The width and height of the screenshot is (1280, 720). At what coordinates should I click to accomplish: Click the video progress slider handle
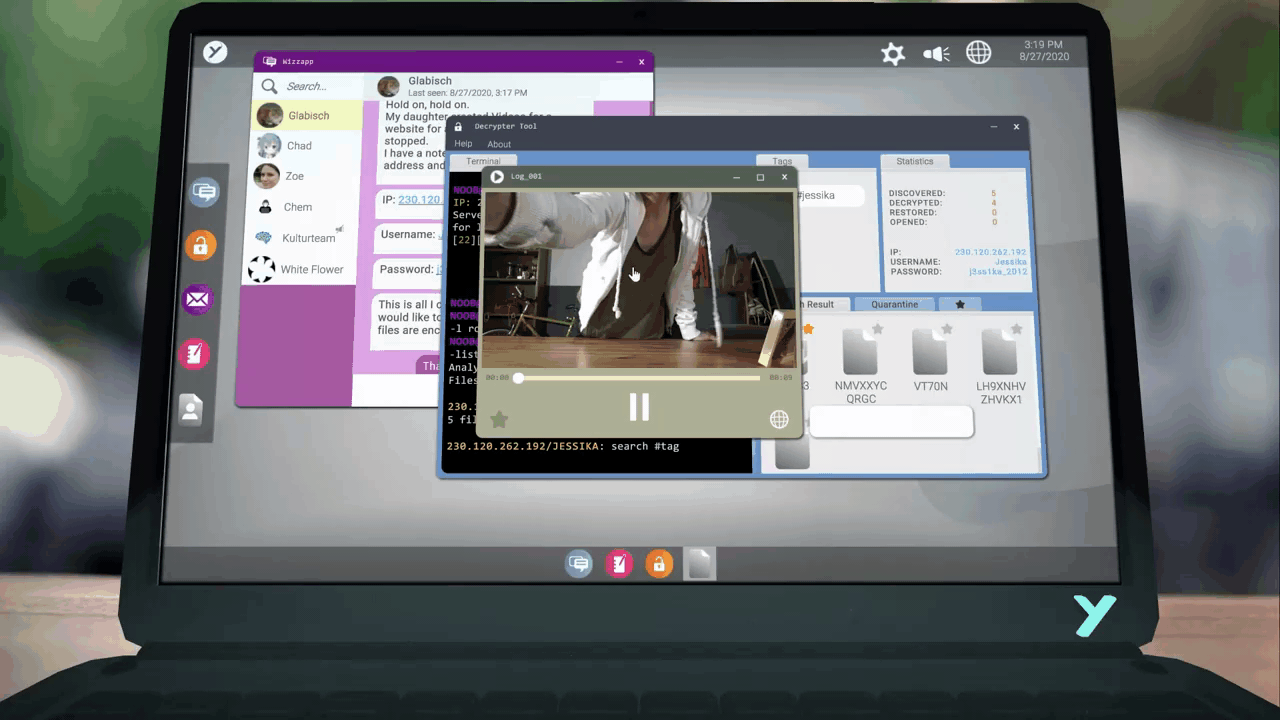[x=518, y=378]
